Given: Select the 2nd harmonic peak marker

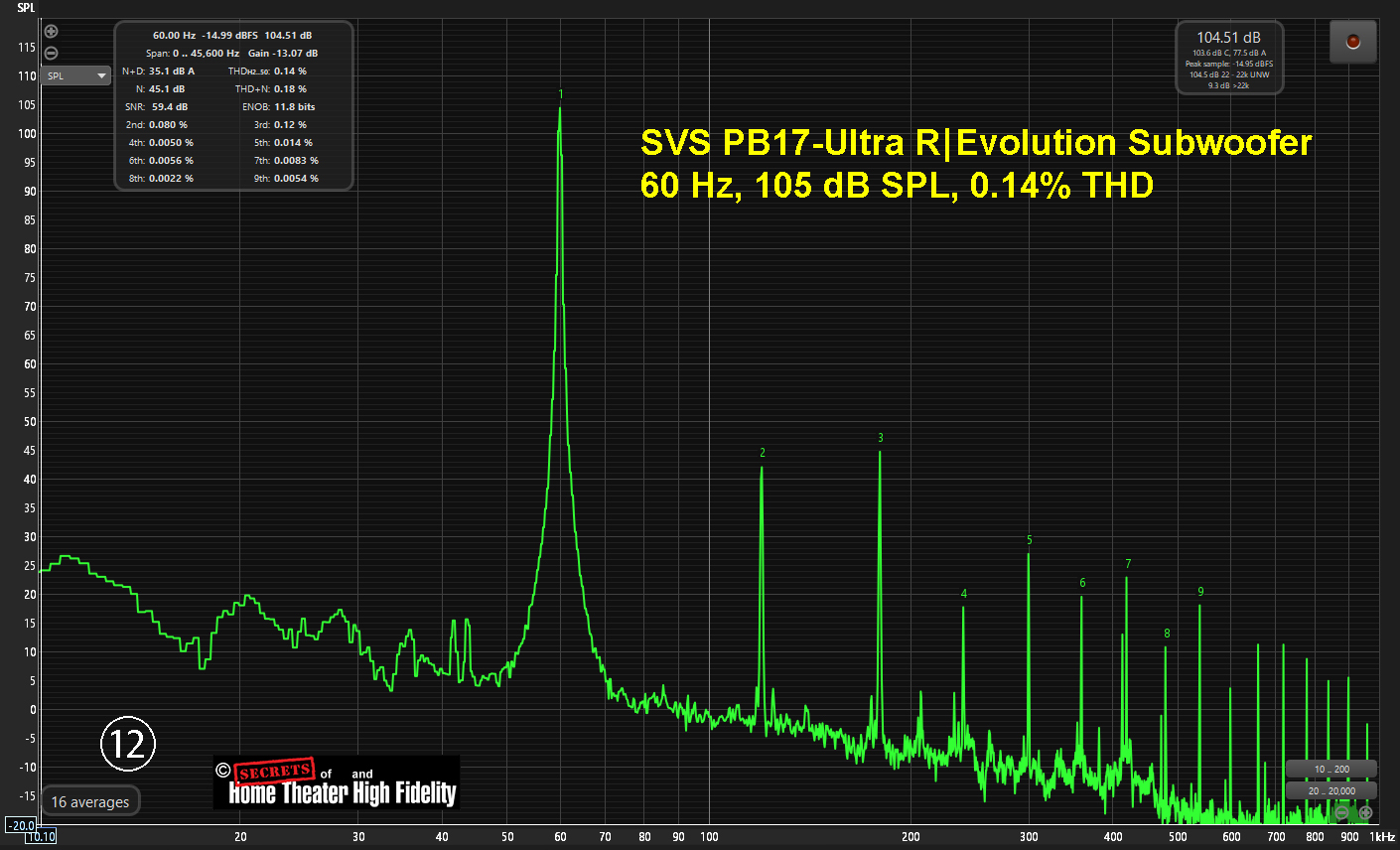Looking at the screenshot, I should [x=763, y=453].
